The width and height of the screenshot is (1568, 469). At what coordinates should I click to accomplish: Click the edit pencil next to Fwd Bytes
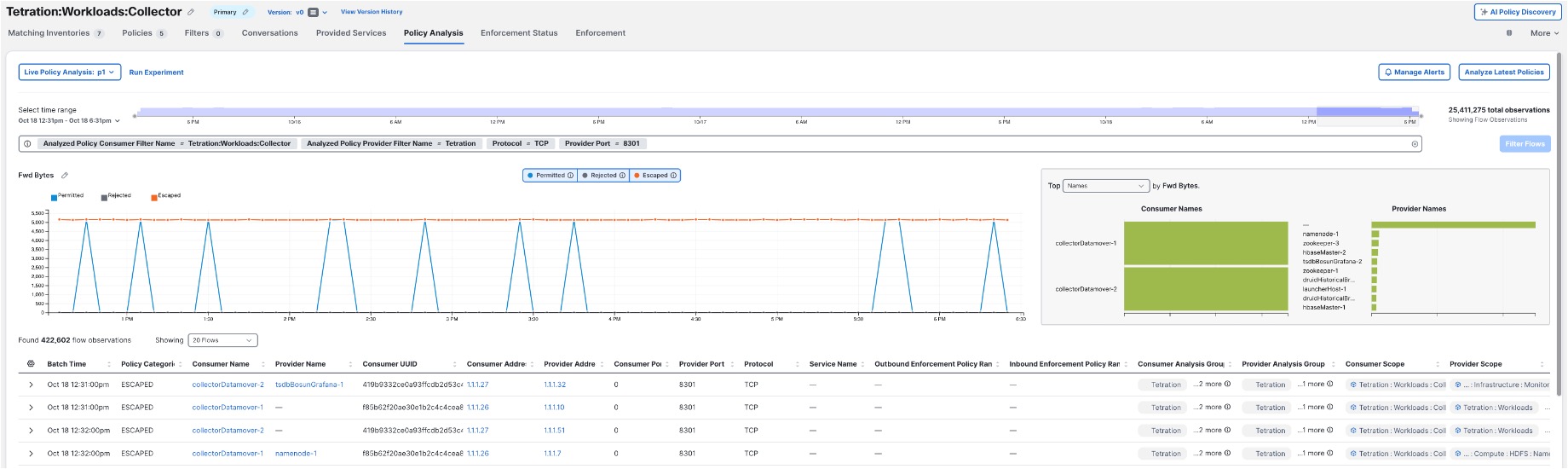(x=65, y=176)
